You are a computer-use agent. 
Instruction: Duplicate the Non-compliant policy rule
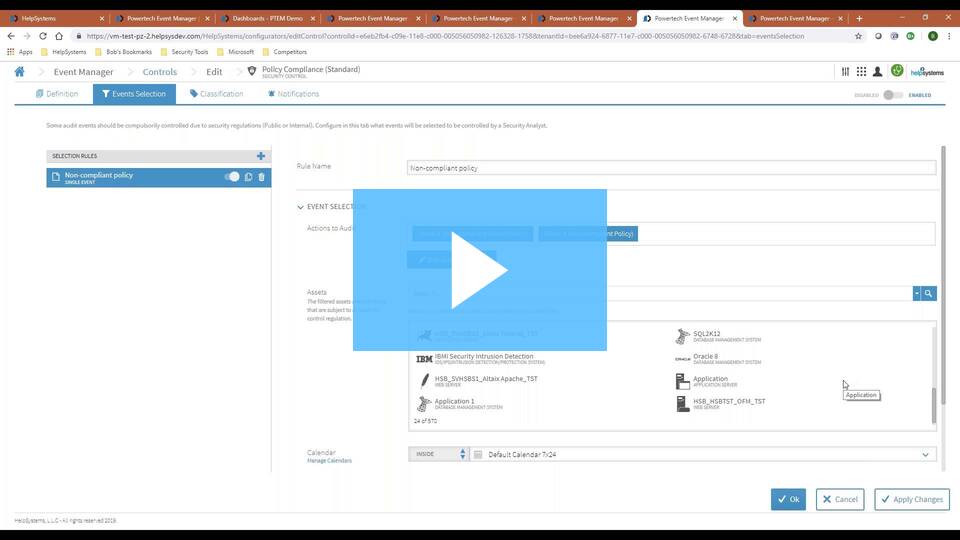[x=249, y=177]
